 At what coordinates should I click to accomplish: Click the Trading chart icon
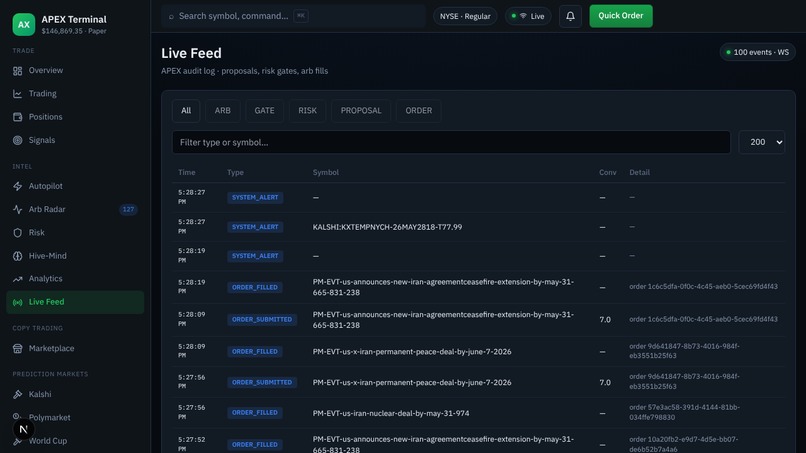[17, 94]
